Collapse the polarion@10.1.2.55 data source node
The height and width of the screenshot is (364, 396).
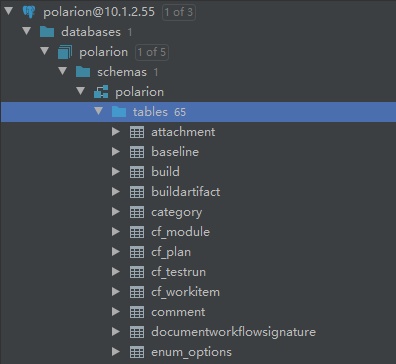(9, 12)
